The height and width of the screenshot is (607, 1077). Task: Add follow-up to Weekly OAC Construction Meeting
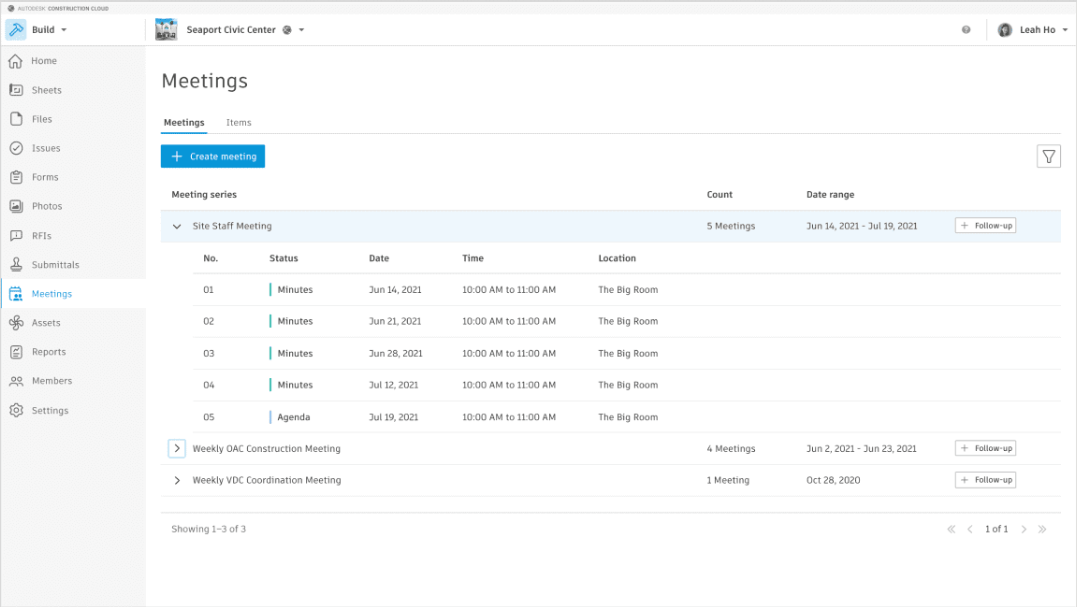[x=985, y=448]
